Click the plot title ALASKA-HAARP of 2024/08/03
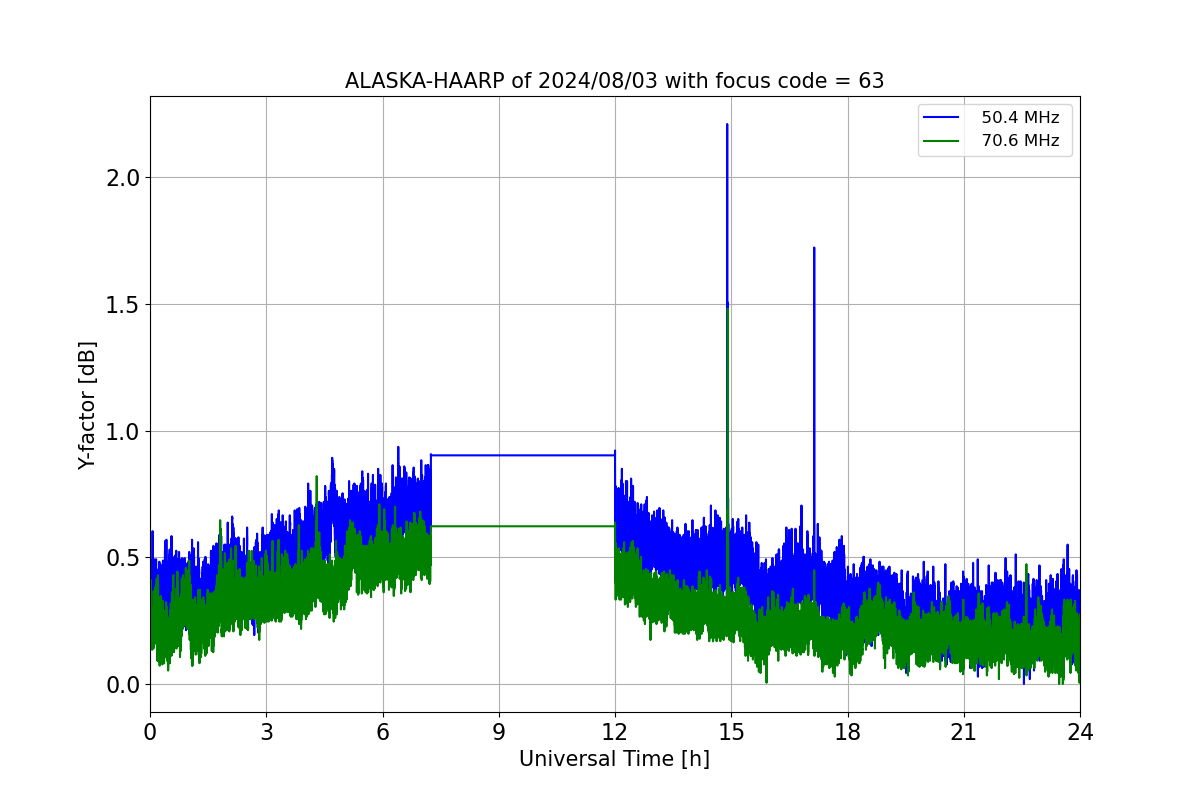The height and width of the screenshot is (800, 1200). pyautogui.click(x=614, y=81)
